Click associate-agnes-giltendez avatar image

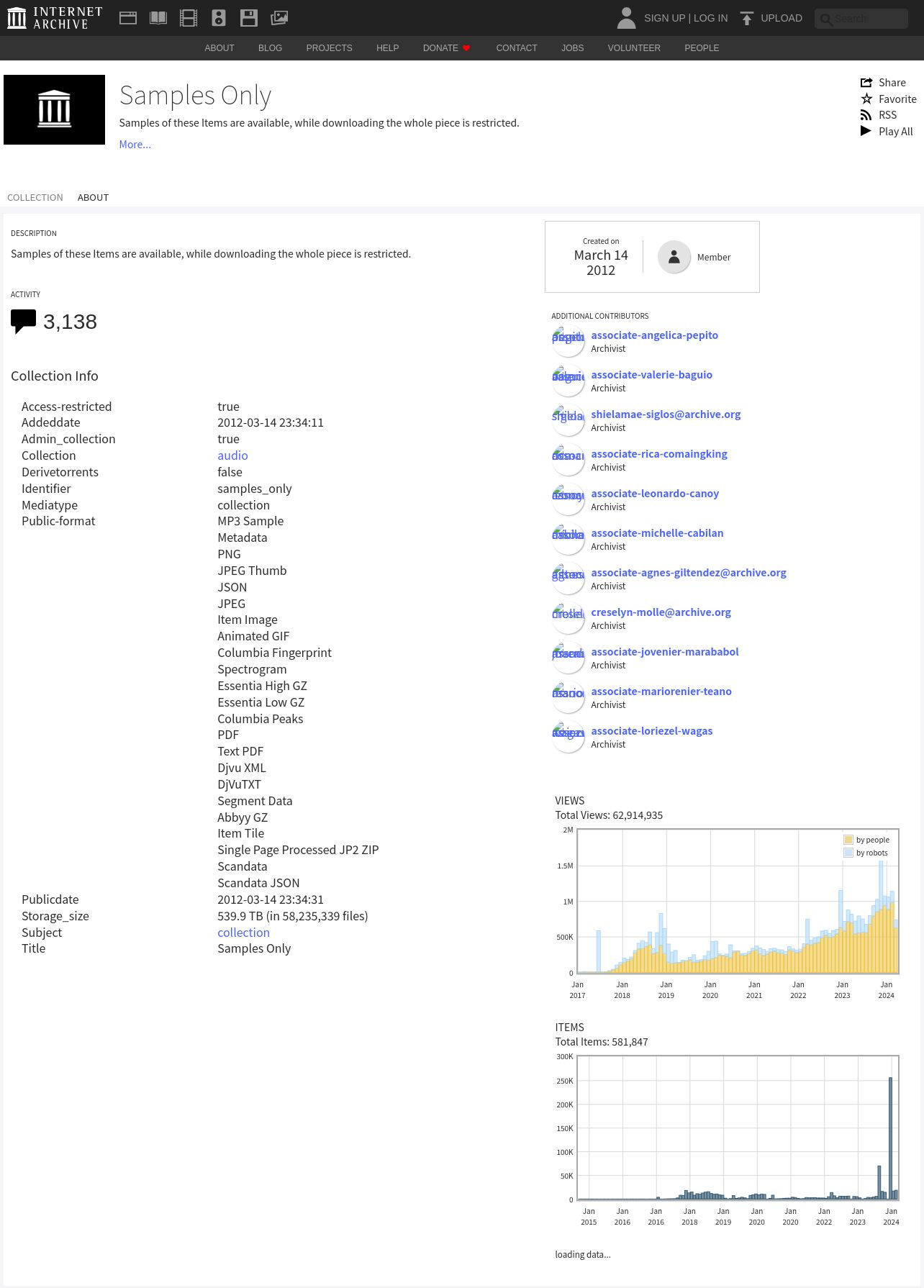[568, 579]
